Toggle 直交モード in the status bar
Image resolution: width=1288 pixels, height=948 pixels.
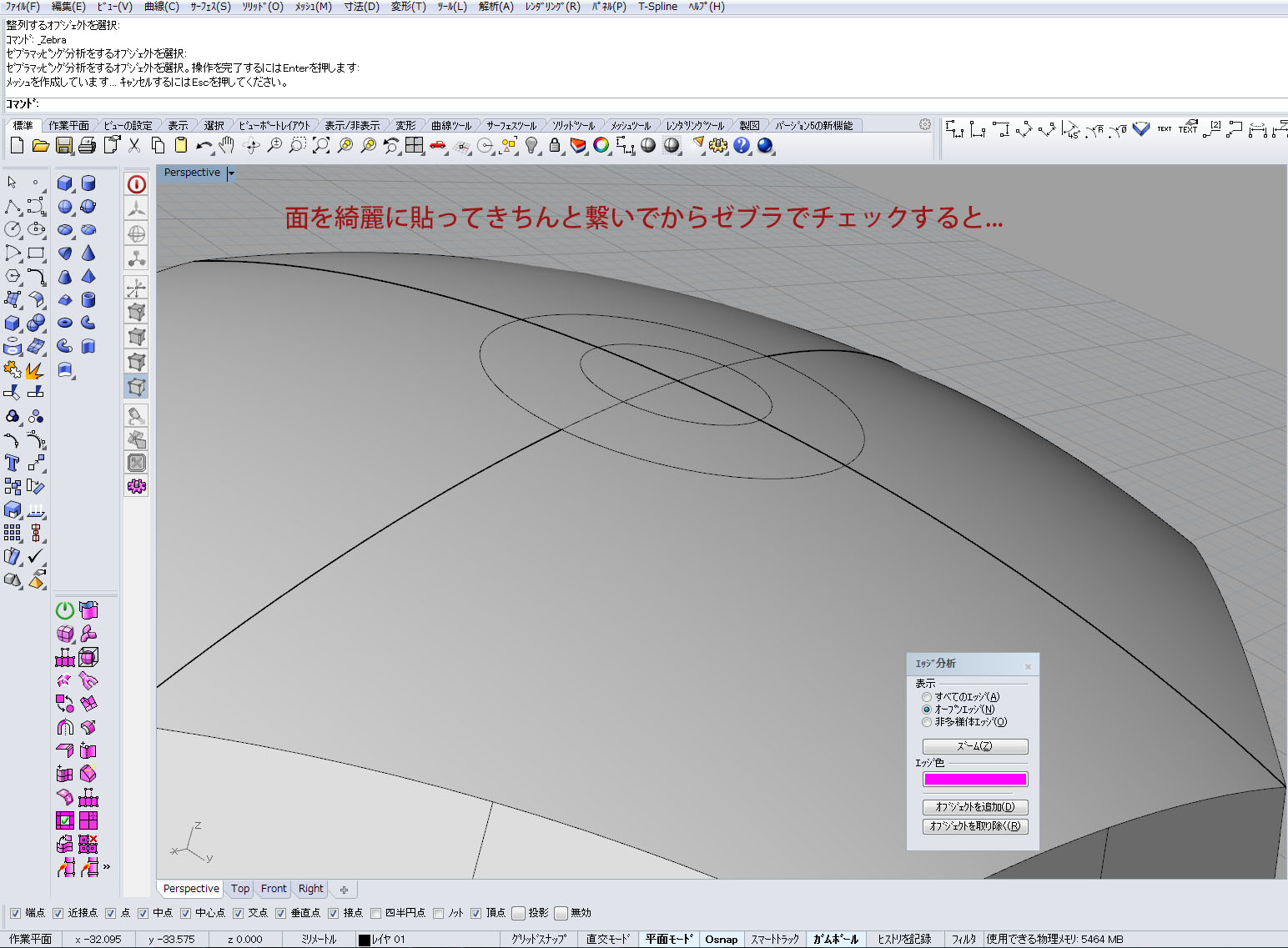pos(607,939)
